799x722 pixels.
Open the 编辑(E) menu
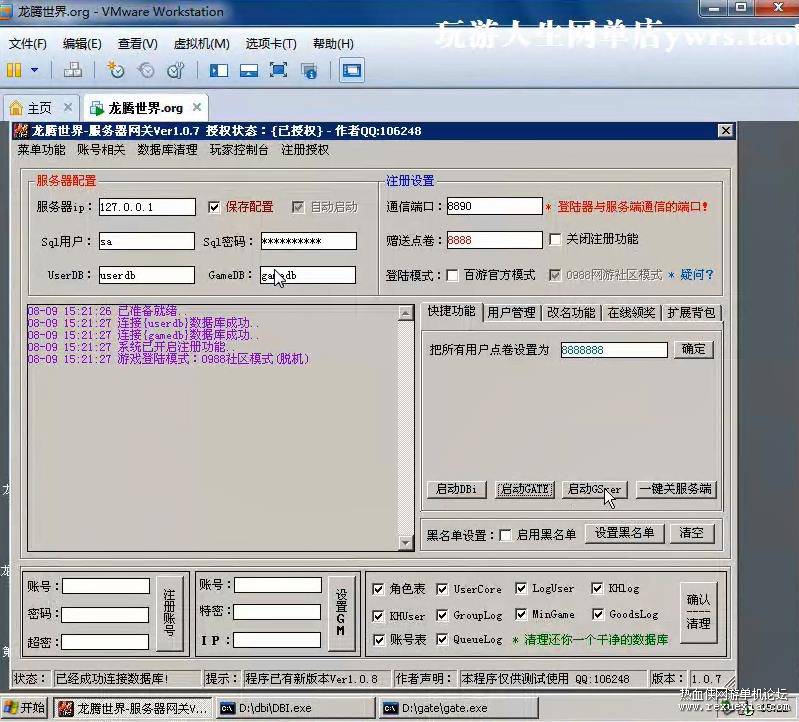pyautogui.click(x=82, y=44)
